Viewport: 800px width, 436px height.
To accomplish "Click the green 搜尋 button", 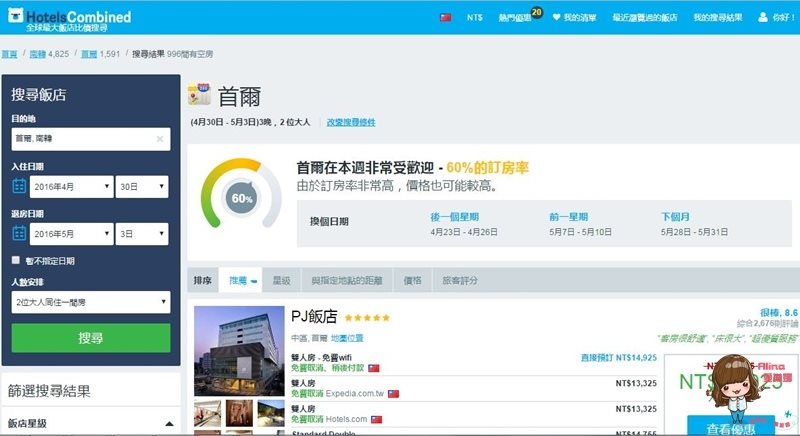I will click(x=91, y=338).
